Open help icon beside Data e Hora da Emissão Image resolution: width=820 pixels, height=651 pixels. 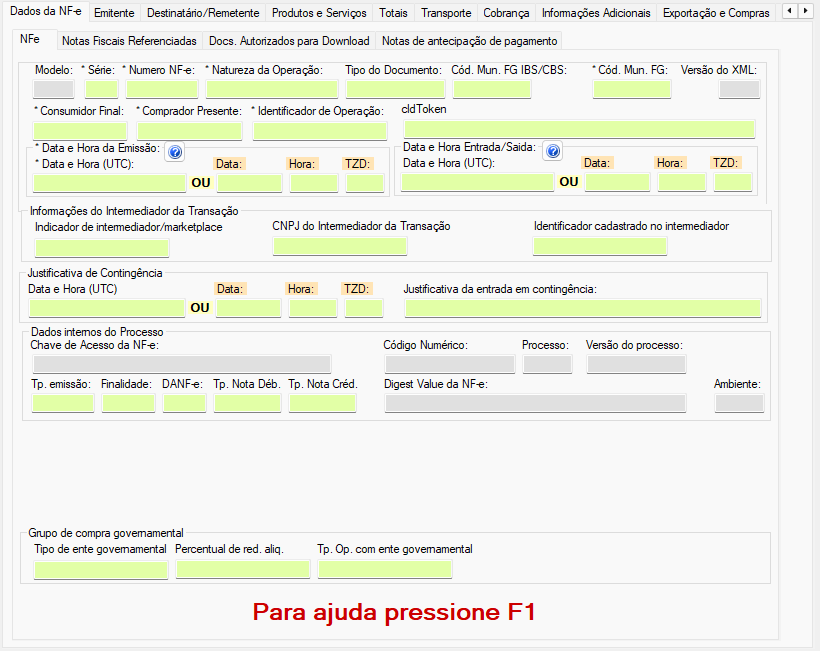pyautogui.click(x=175, y=152)
